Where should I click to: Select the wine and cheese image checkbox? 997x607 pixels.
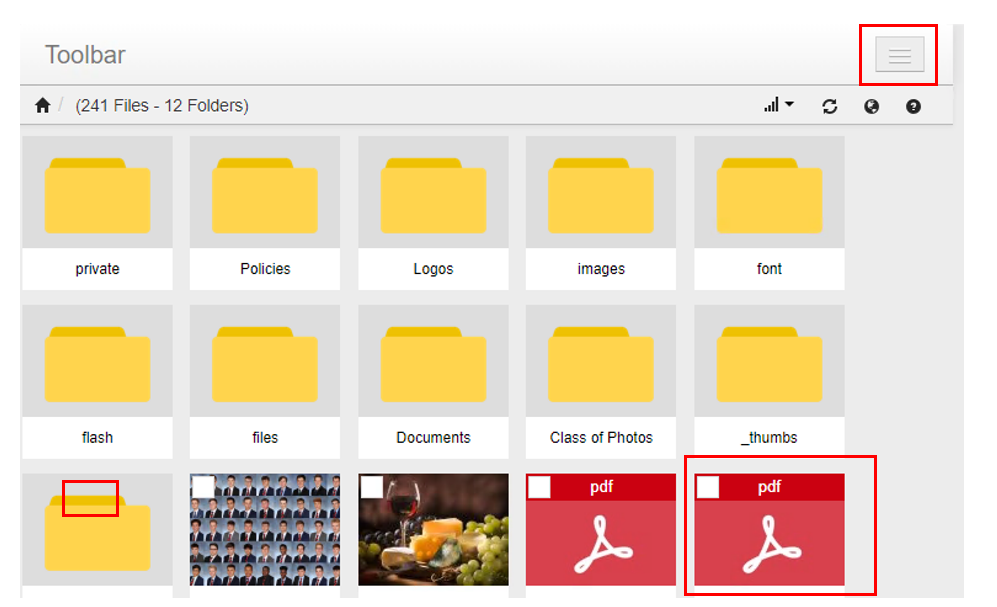[372, 487]
